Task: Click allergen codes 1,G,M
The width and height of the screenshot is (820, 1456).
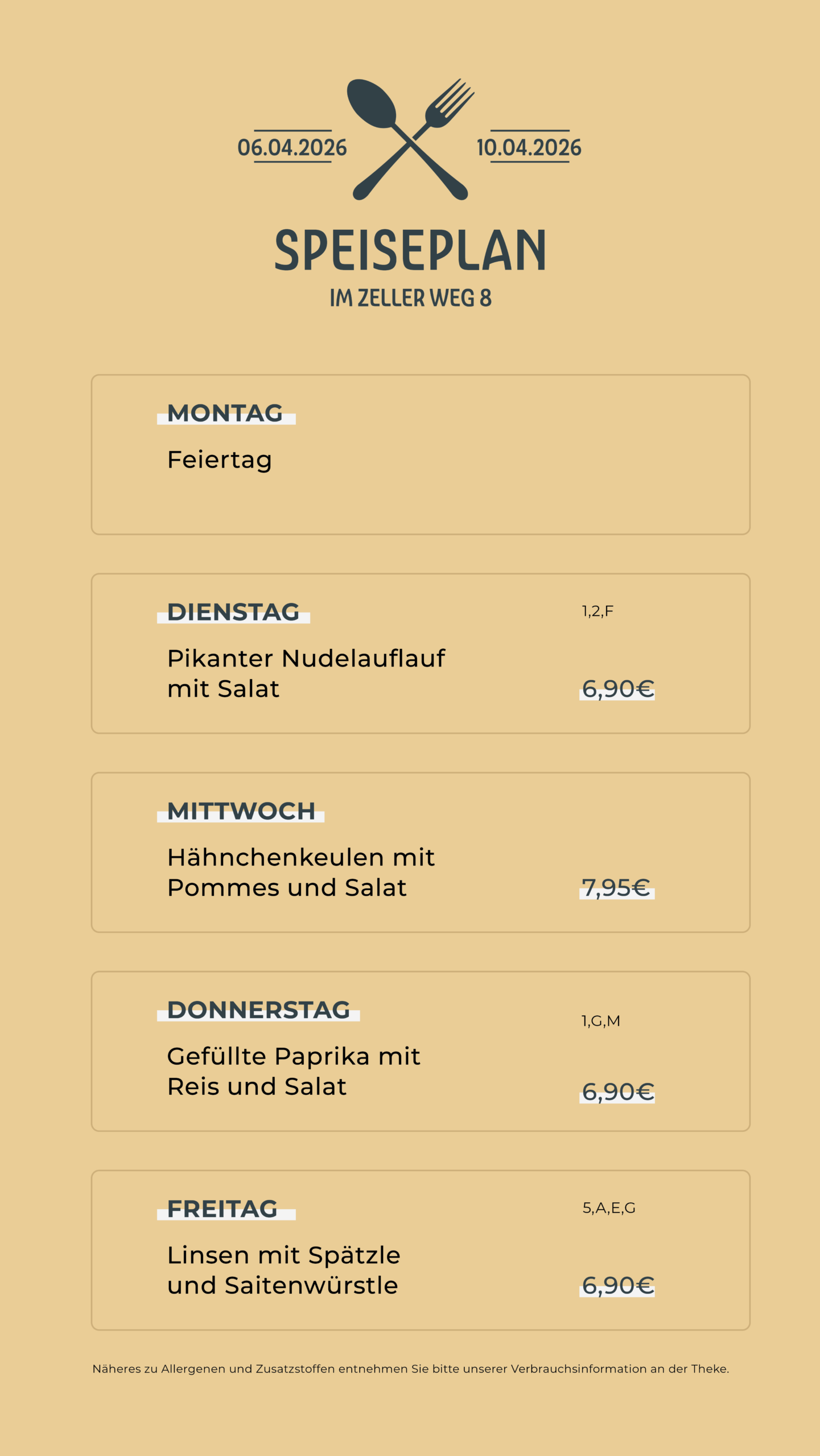Action: (x=601, y=1021)
